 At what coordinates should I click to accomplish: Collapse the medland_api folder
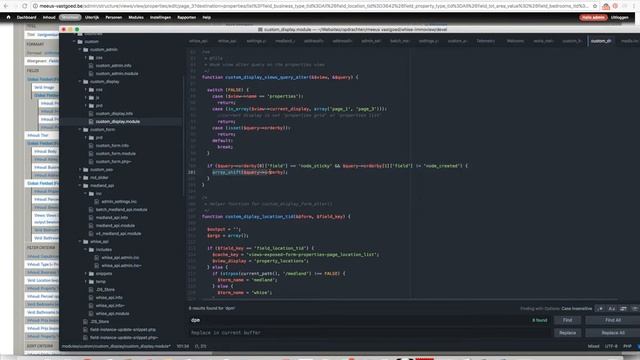(x=80, y=185)
